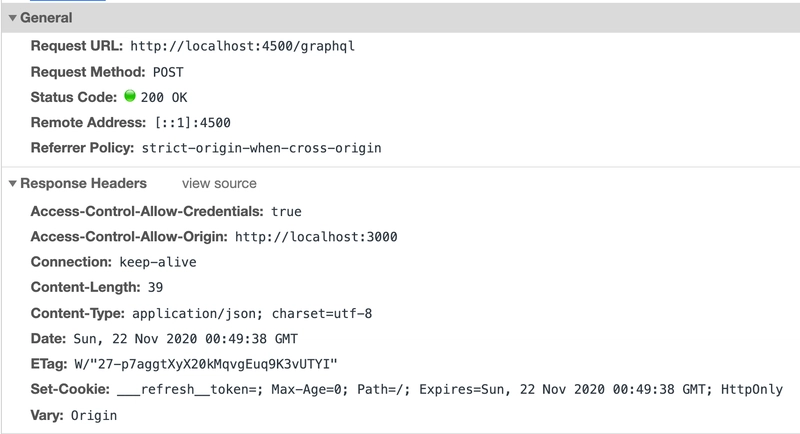800x434 pixels.
Task: Collapse the General section triangle
Action: 13,18
